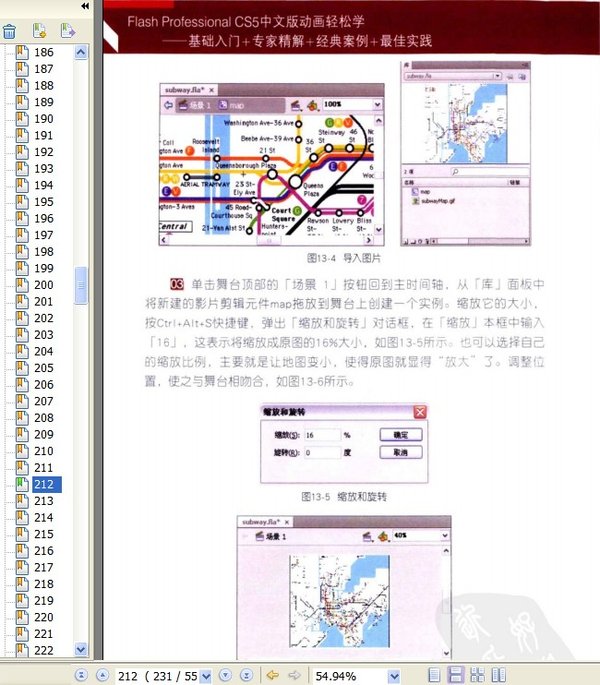Screen dimensions: 600x685
Task: Select bookmark 189
Action: (x=44, y=102)
